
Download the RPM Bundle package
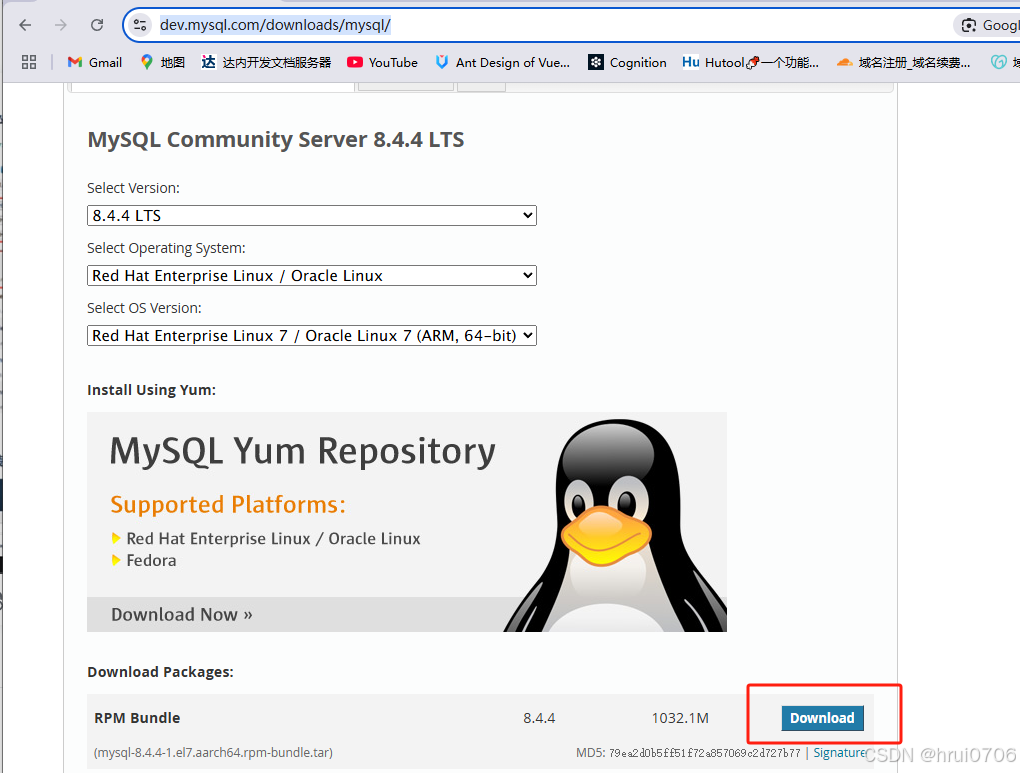pos(822,718)
